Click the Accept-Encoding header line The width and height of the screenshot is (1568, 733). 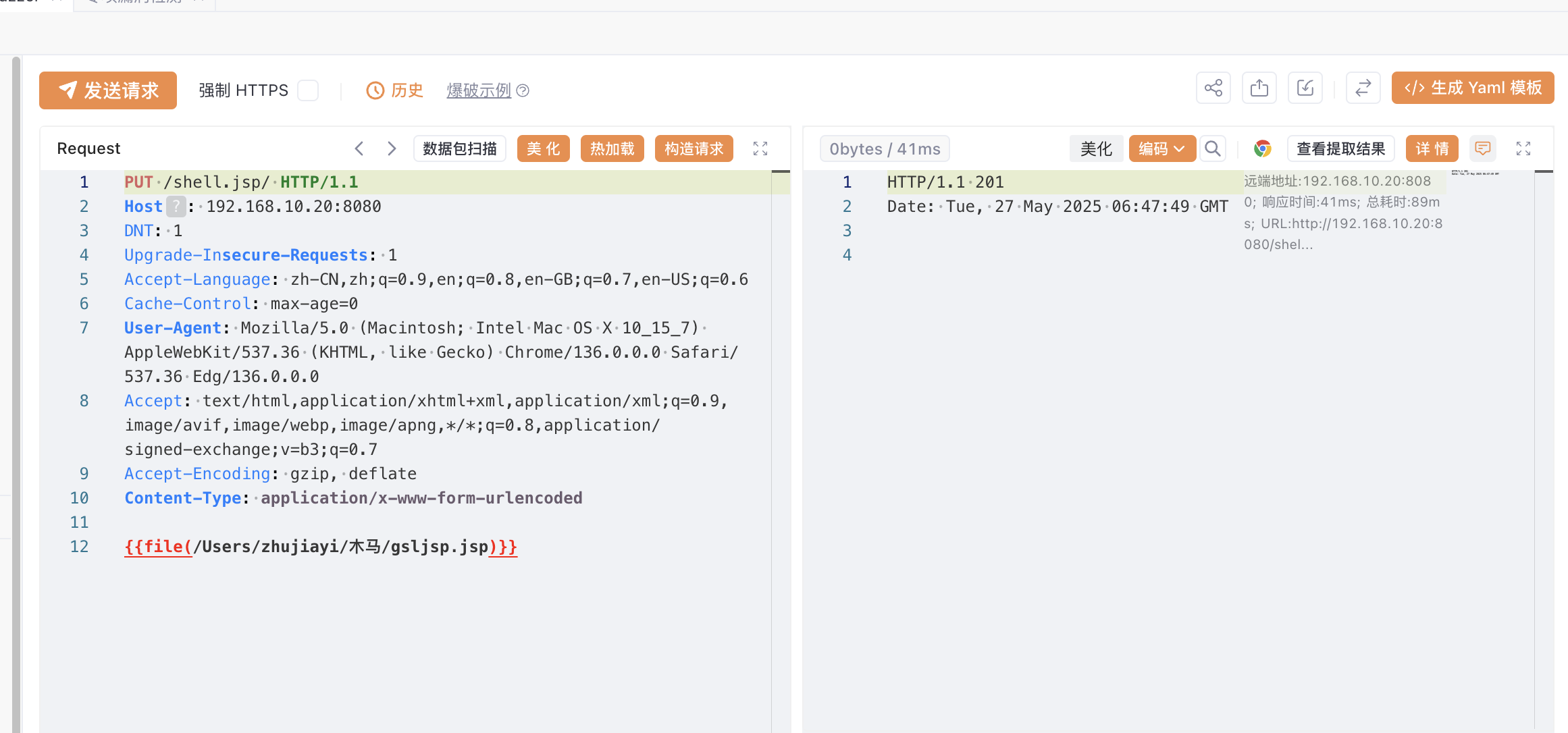click(270, 474)
